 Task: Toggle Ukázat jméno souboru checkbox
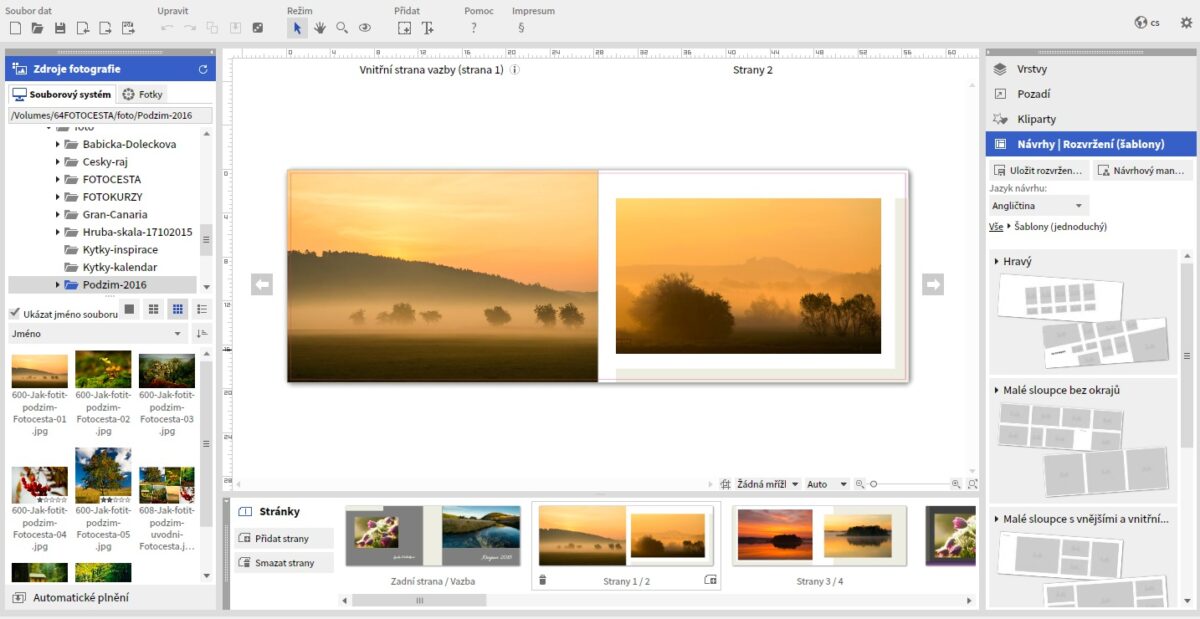(15, 313)
